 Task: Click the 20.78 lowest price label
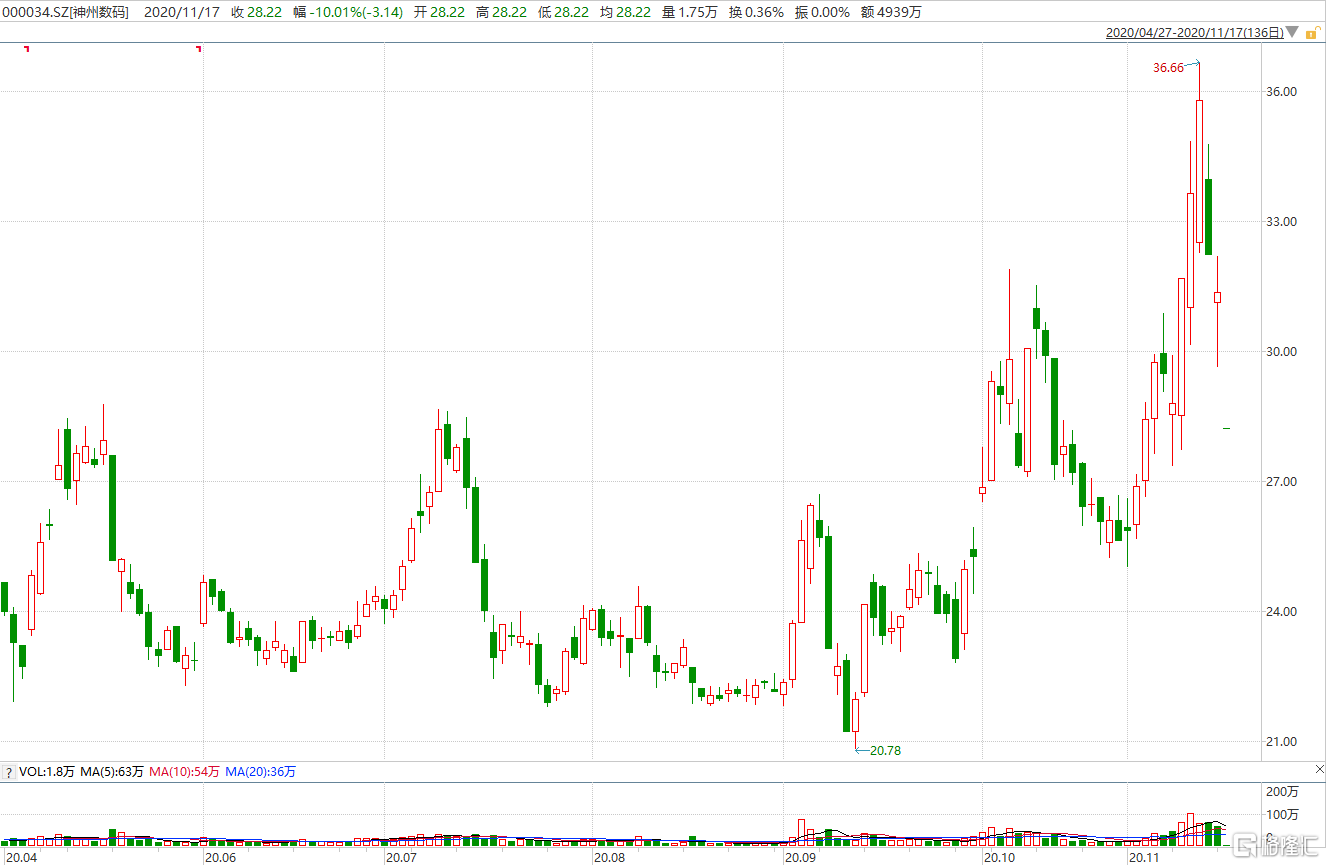tap(885, 750)
